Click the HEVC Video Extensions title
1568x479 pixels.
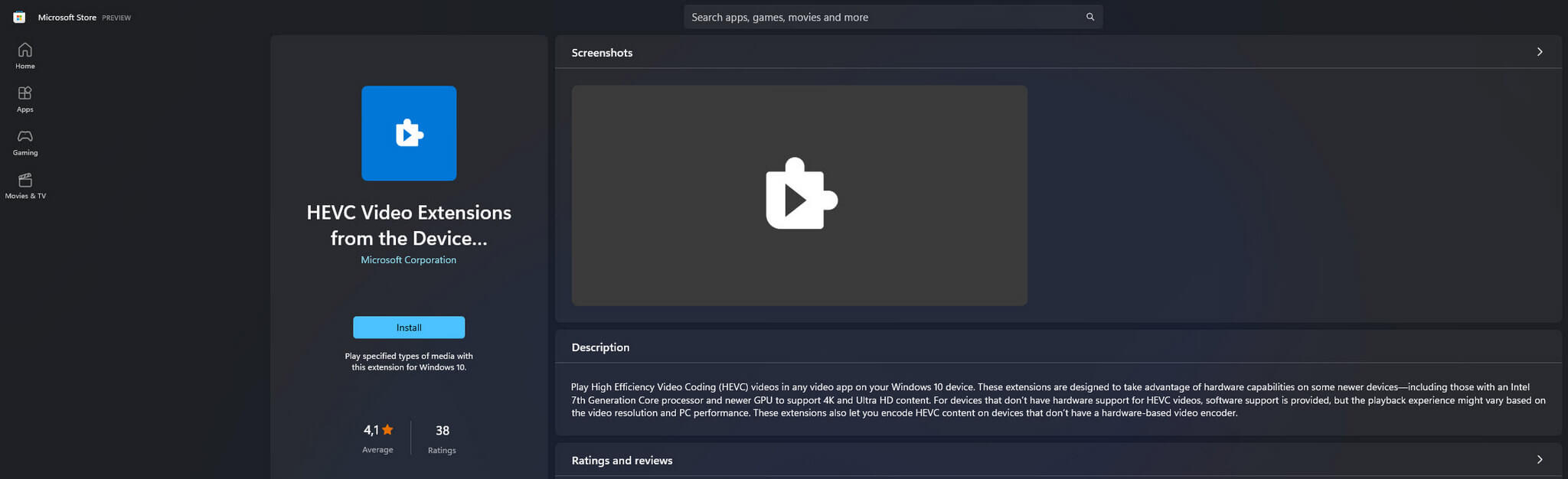click(x=409, y=225)
